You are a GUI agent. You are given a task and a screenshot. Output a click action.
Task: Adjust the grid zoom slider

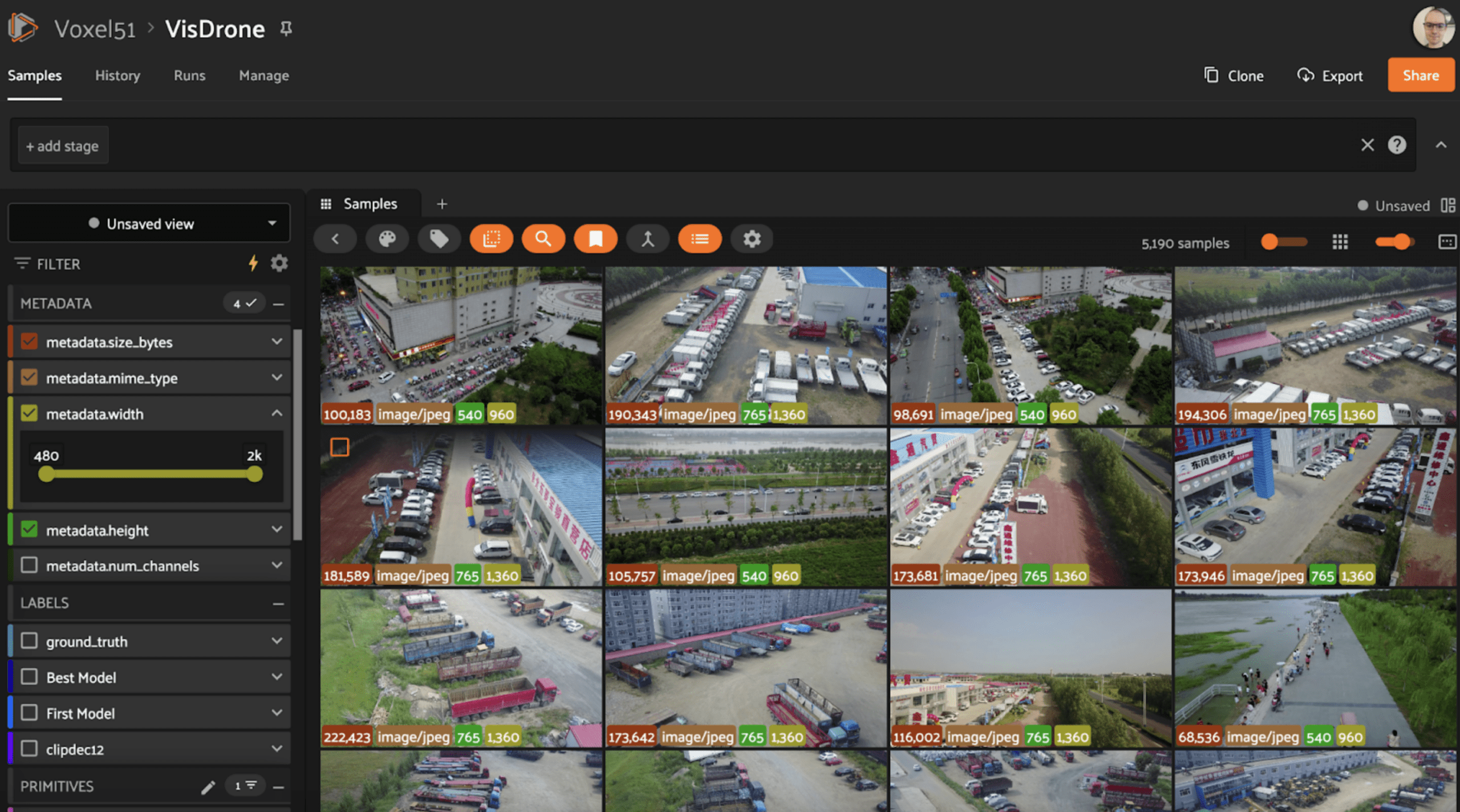coord(1283,242)
